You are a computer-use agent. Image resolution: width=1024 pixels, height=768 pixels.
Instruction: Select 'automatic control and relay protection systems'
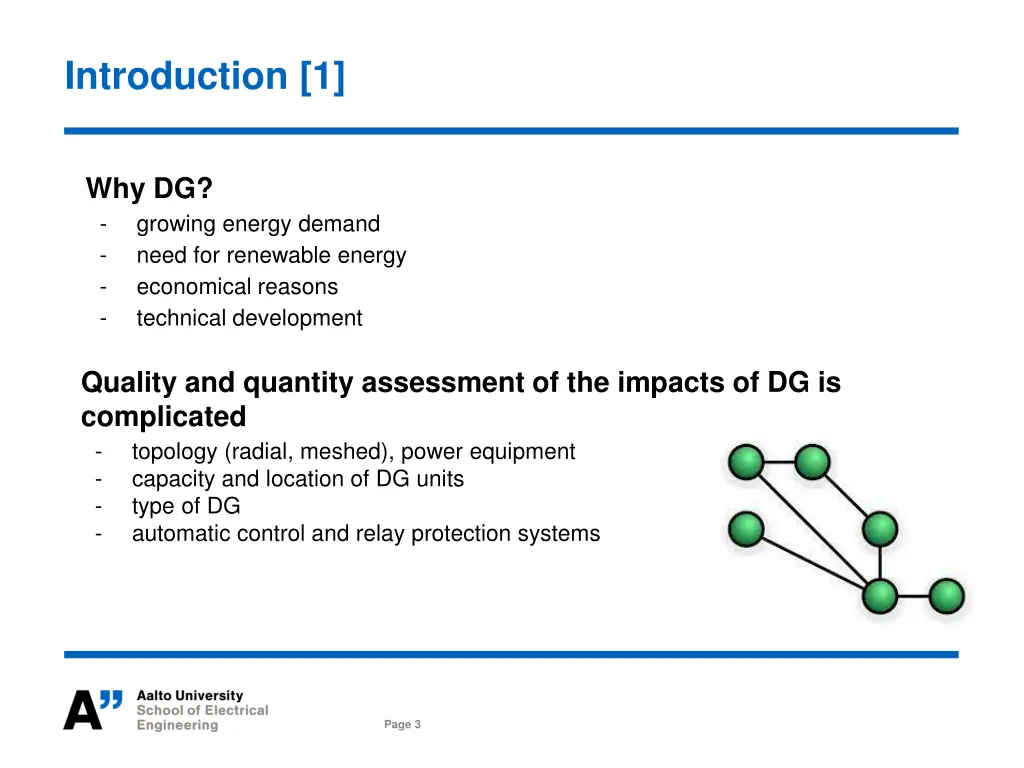coord(366,534)
